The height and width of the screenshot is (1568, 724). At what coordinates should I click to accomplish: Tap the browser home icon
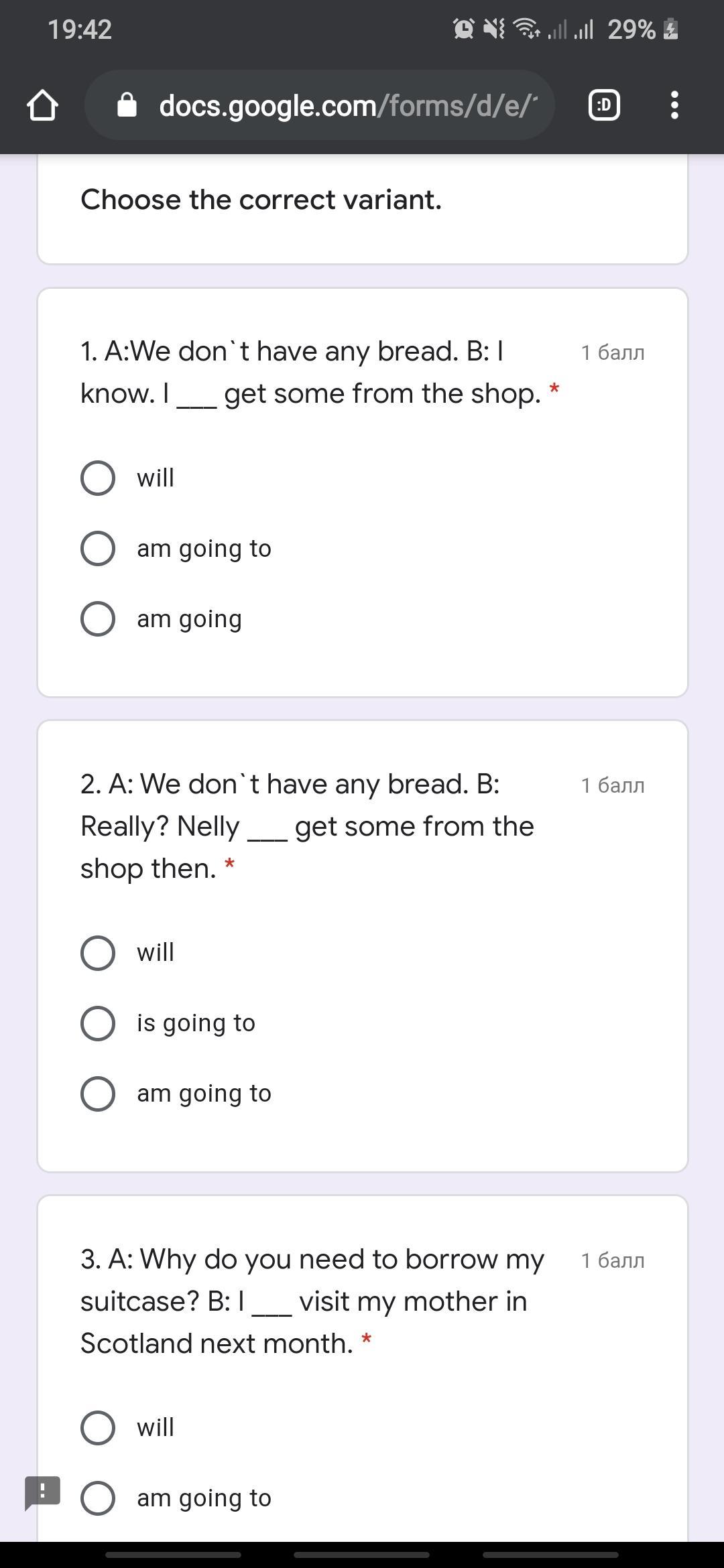(x=42, y=105)
